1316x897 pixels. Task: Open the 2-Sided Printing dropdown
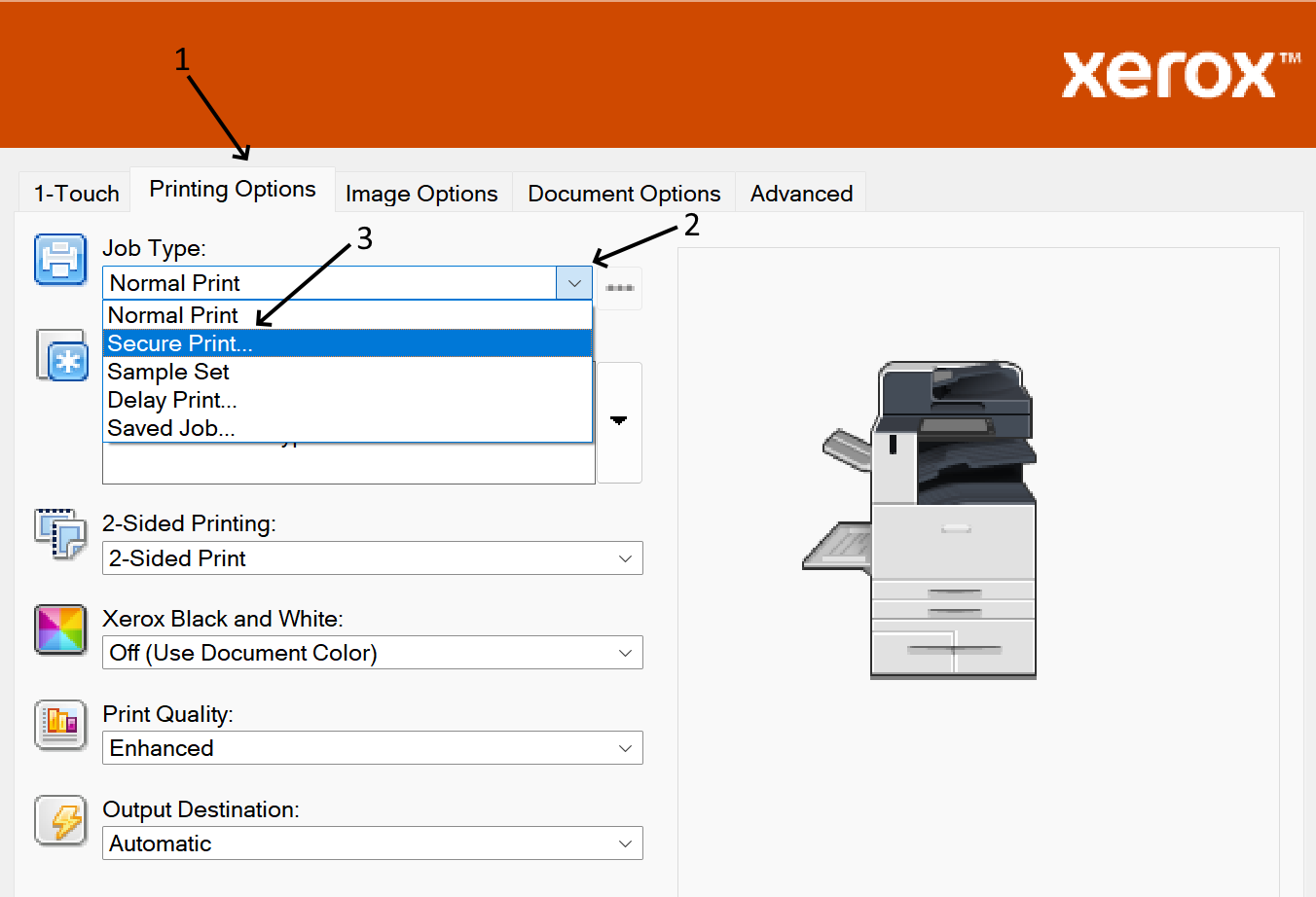coord(372,558)
